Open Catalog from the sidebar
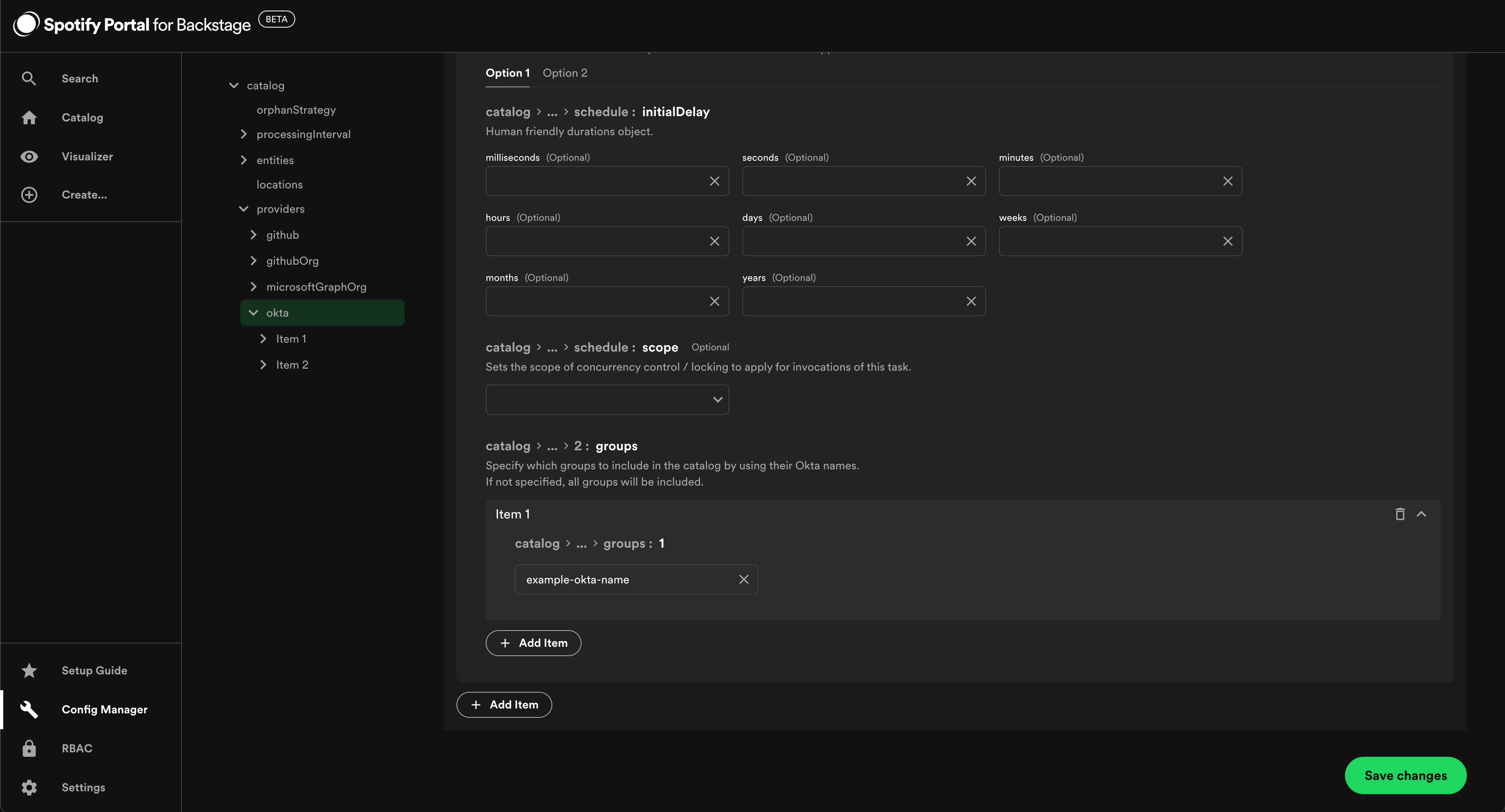This screenshot has height=812, width=1505. 82,117
